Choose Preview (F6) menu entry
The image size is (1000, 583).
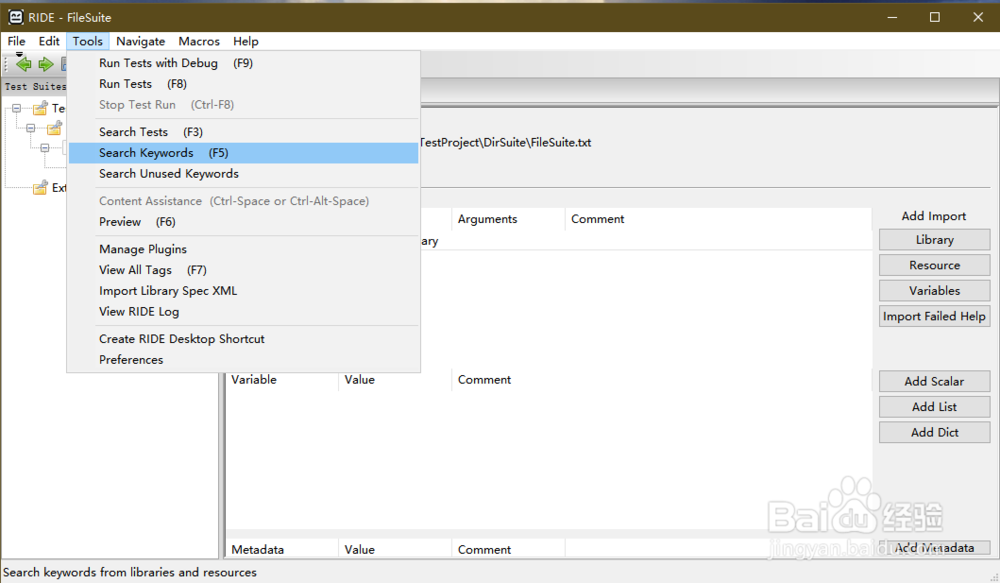(x=243, y=222)
